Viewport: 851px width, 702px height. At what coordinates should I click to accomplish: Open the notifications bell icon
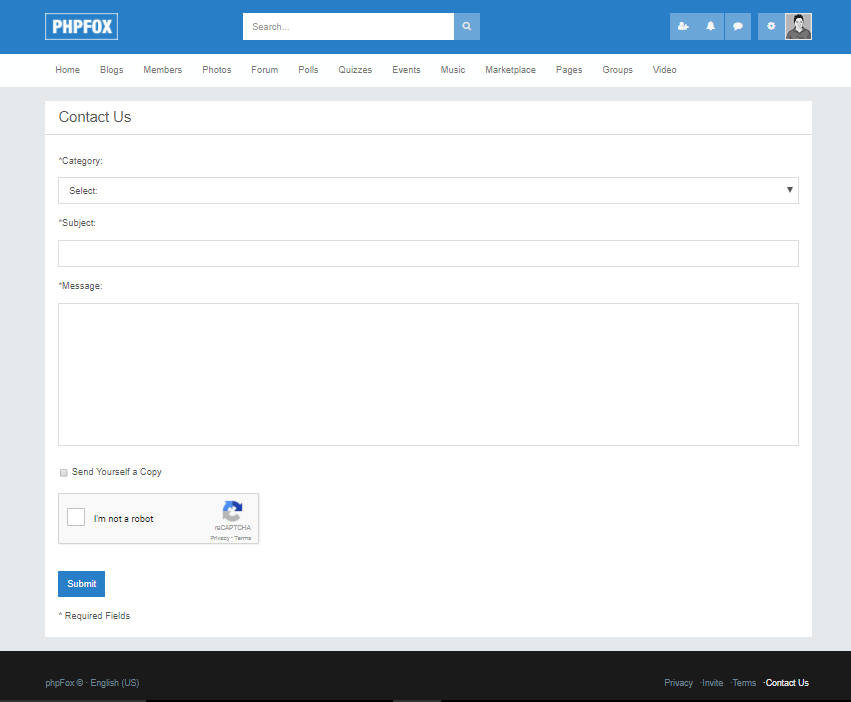coord(711,27)
